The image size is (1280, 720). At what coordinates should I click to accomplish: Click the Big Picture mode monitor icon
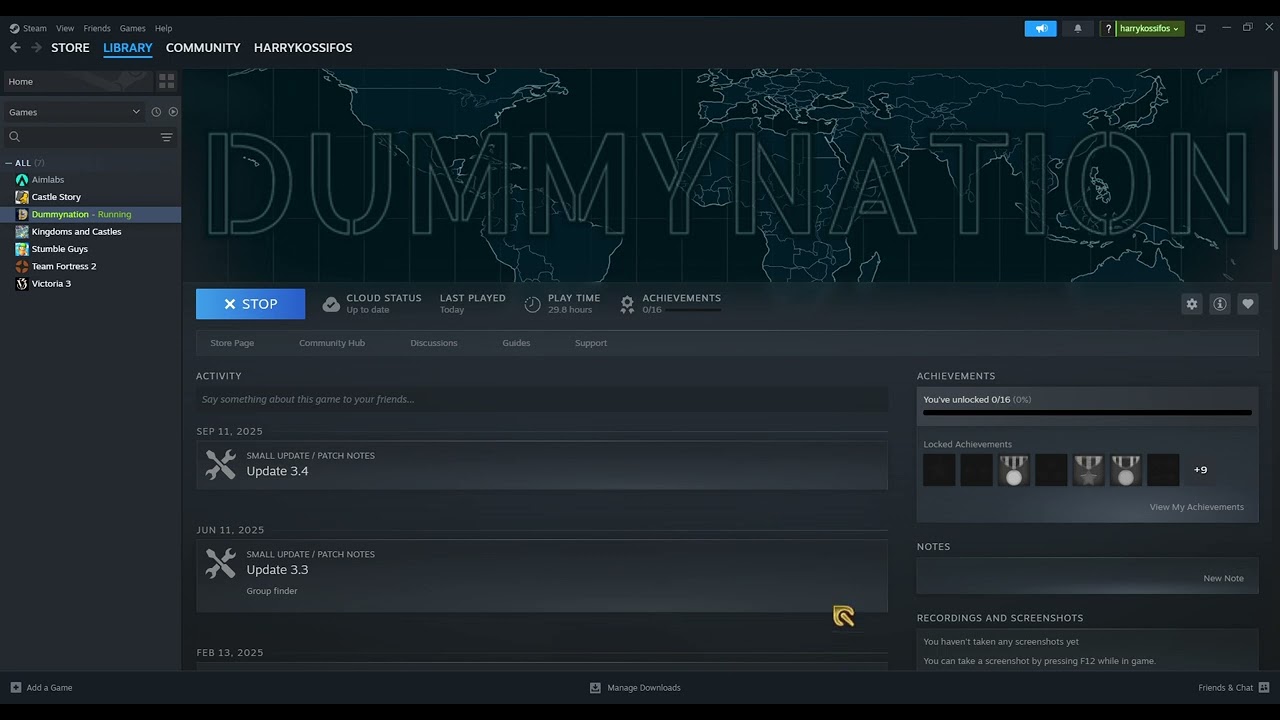(1201, 28)
